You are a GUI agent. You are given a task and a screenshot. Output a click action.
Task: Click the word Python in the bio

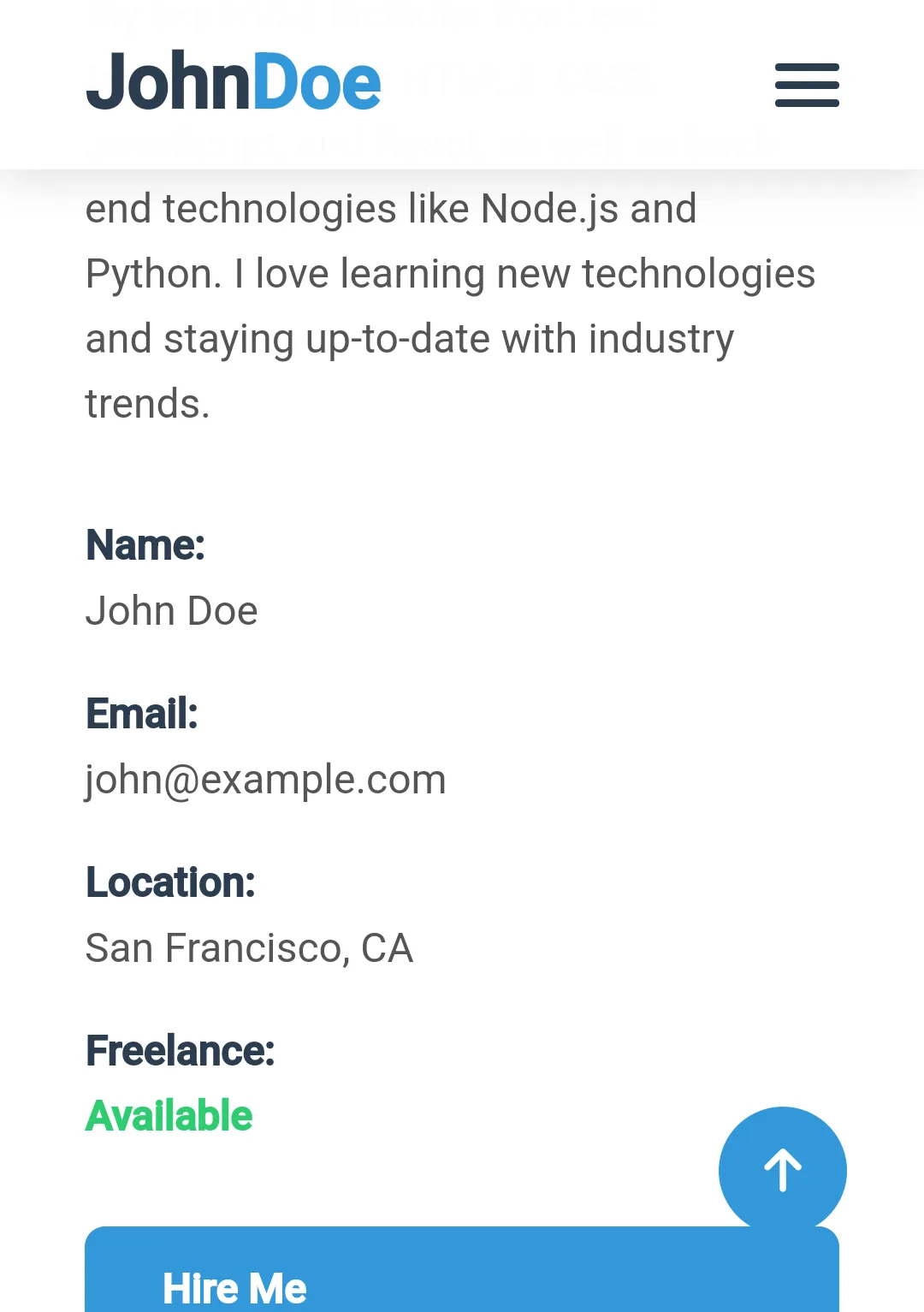click(148, 275)
